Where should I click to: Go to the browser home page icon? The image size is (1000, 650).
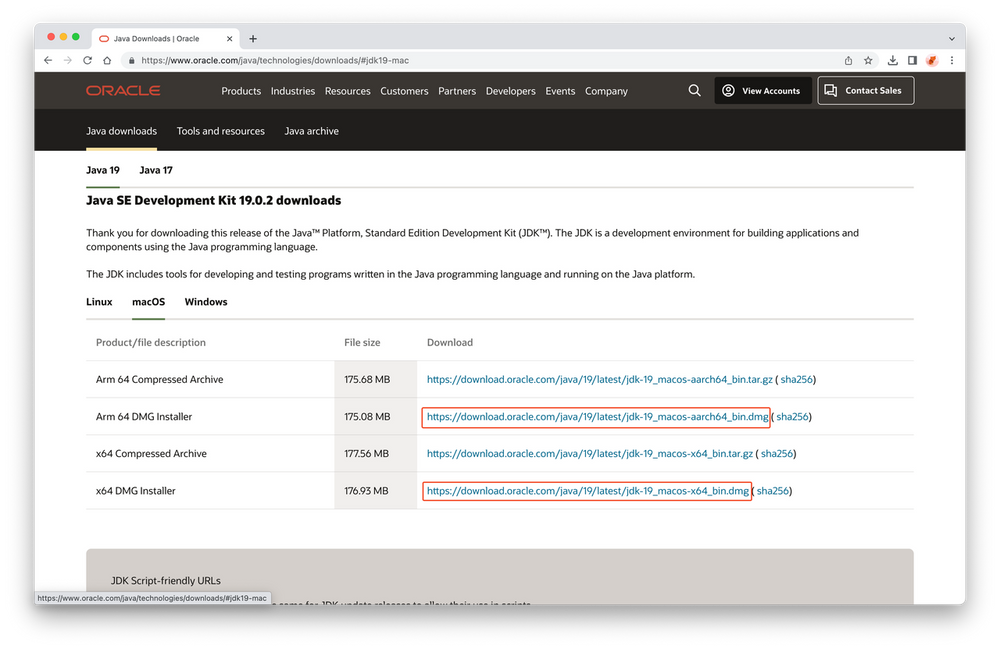[107, 60]
